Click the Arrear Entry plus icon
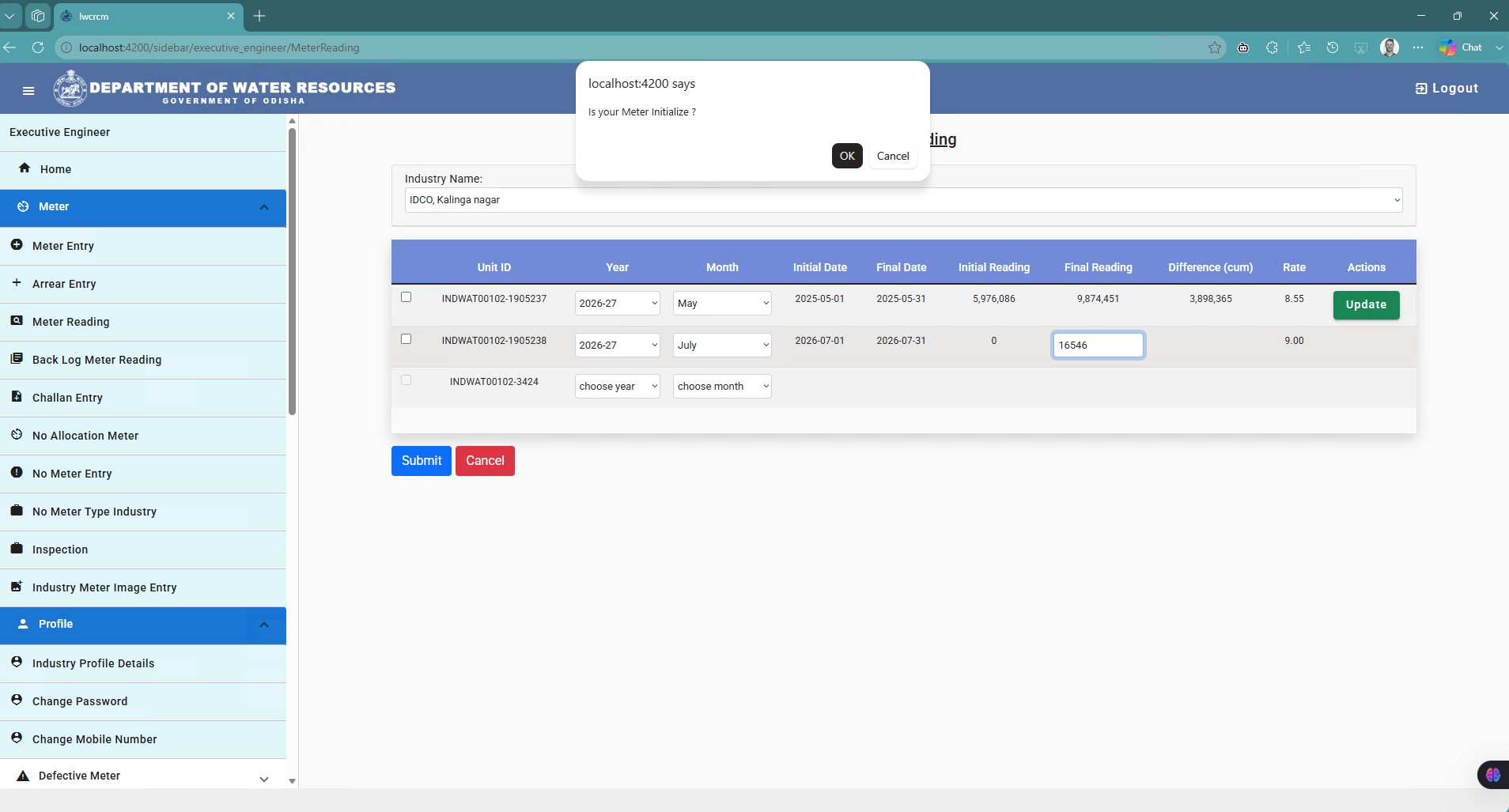Viewport: 1509px width, 812px height. tap(17, 282)
